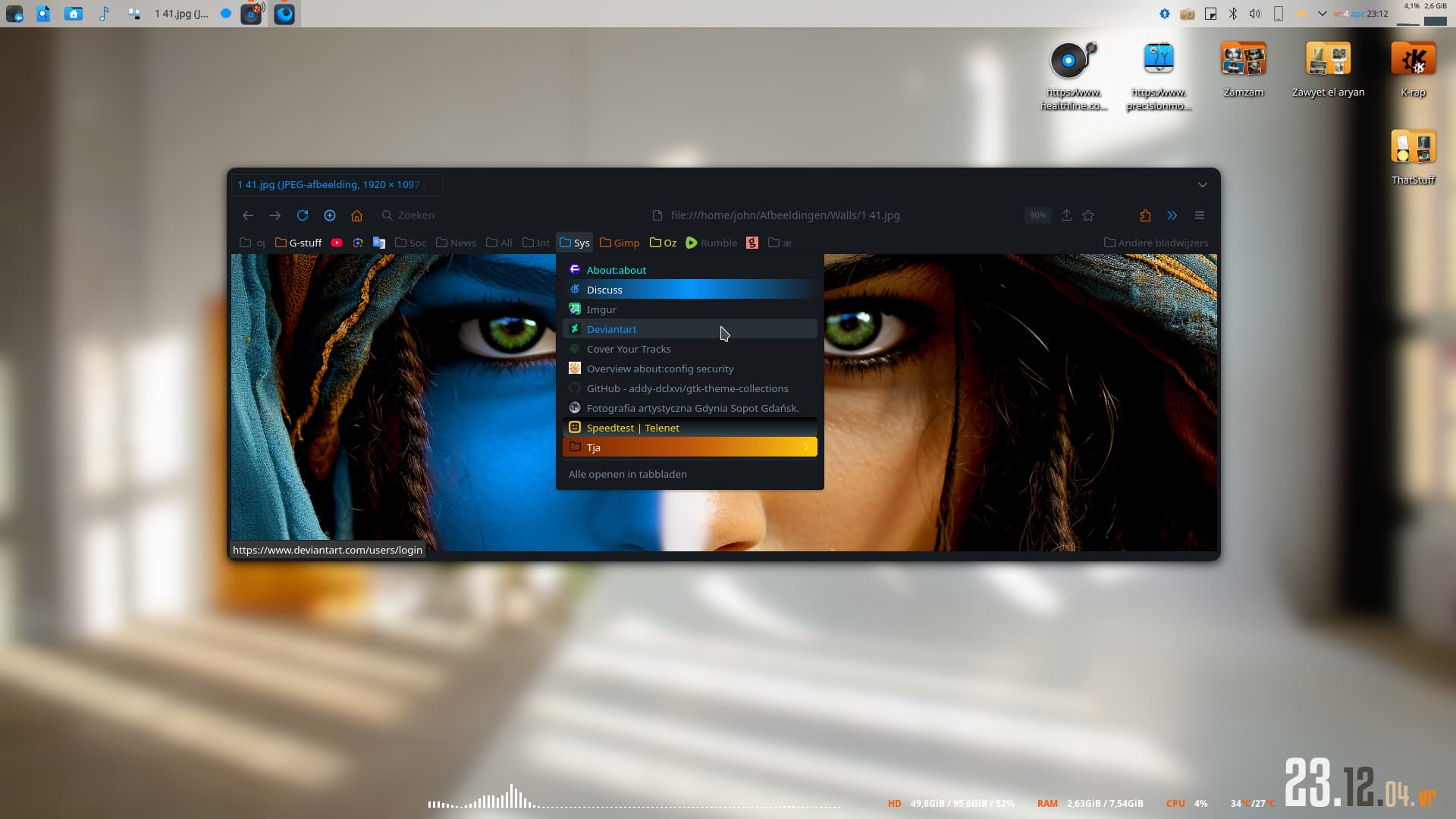The image size is (1456, 819).
Task: Open the volume tray icon
Action: (x=1255, y=14)
